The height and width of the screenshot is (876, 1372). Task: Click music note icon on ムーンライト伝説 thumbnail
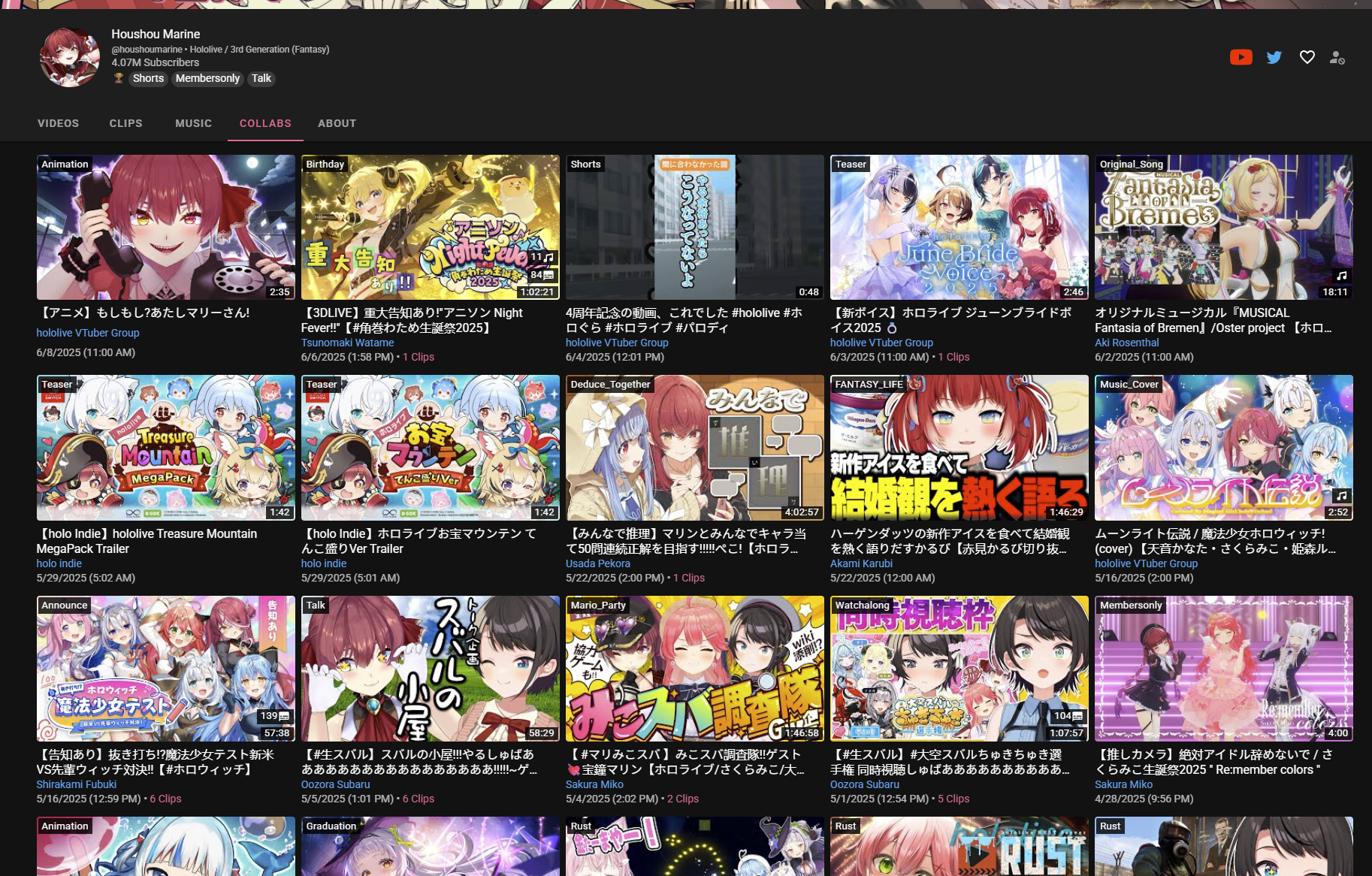pyautogui.click(x=1341, y=496)
